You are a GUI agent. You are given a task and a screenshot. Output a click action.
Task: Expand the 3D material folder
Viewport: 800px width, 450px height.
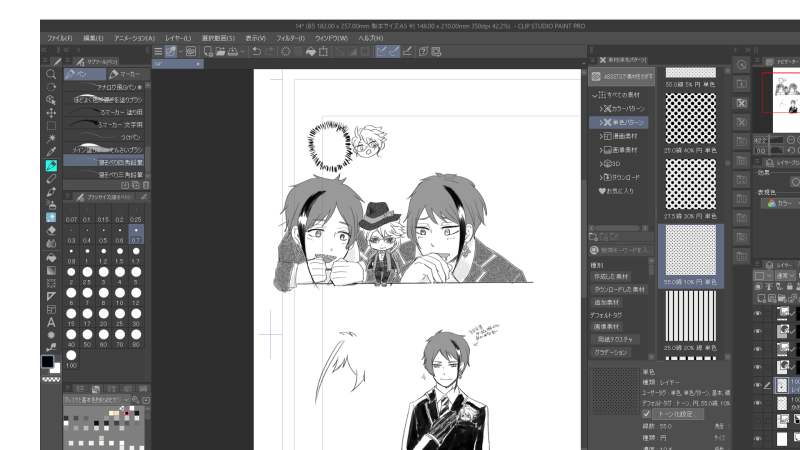(x=601, y=164)
